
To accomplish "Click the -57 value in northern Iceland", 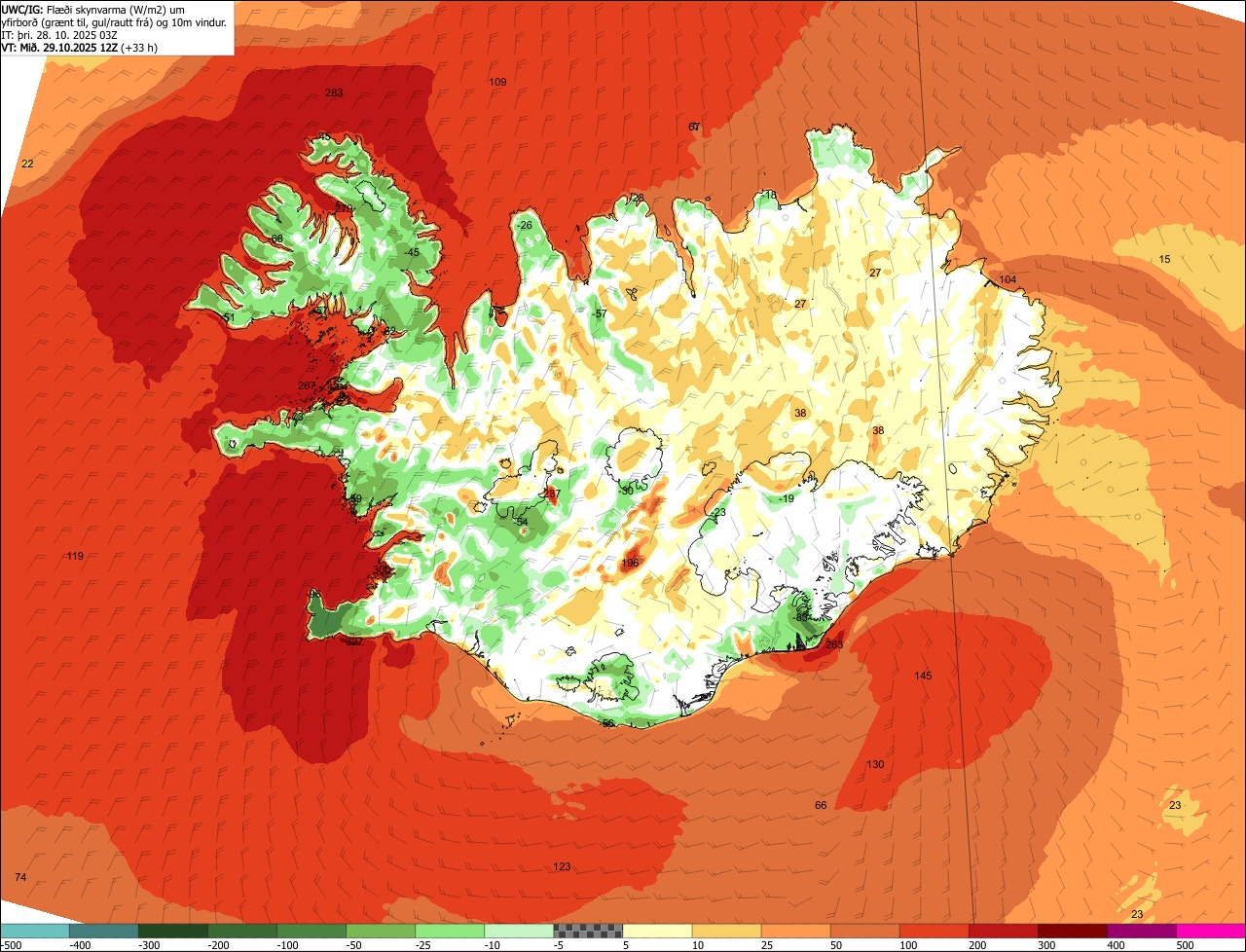I will 599,313.
